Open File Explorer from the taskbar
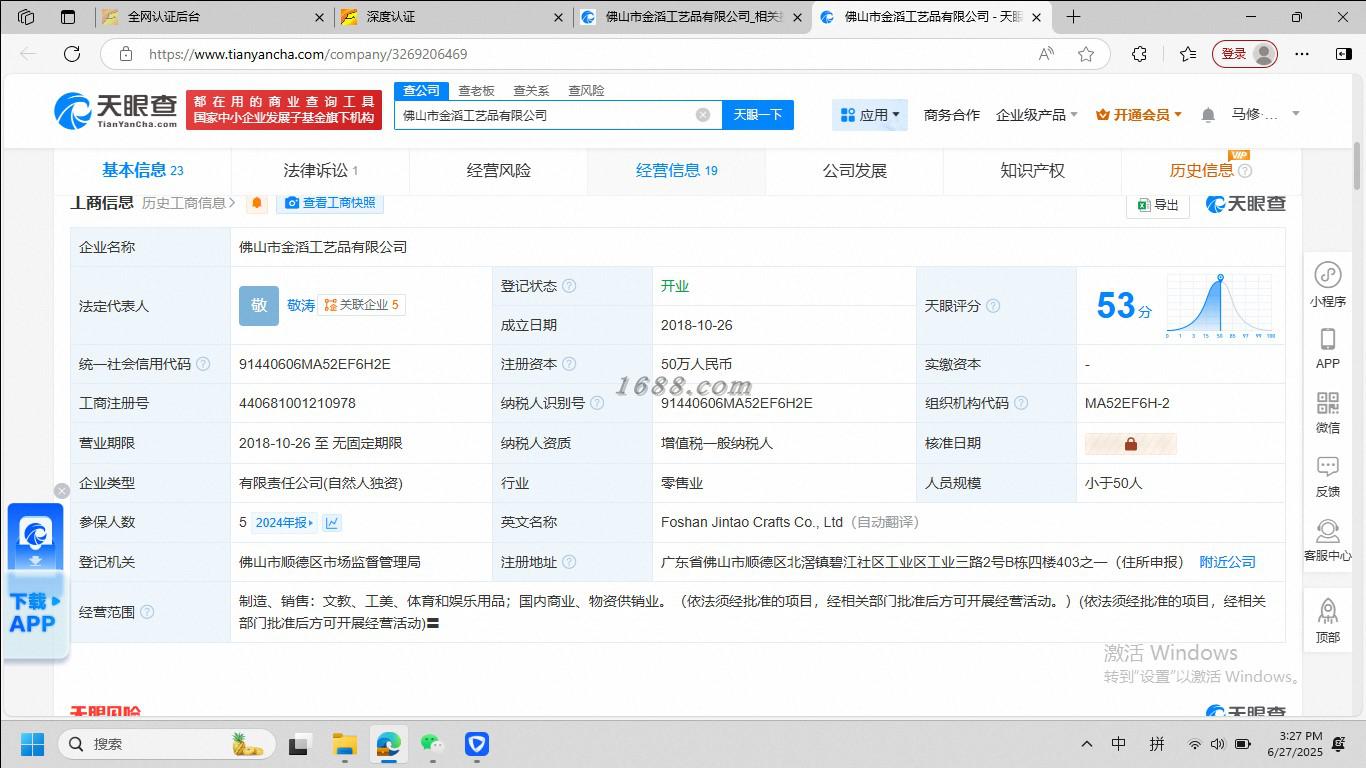1366x768 pixels. point(344,744)
